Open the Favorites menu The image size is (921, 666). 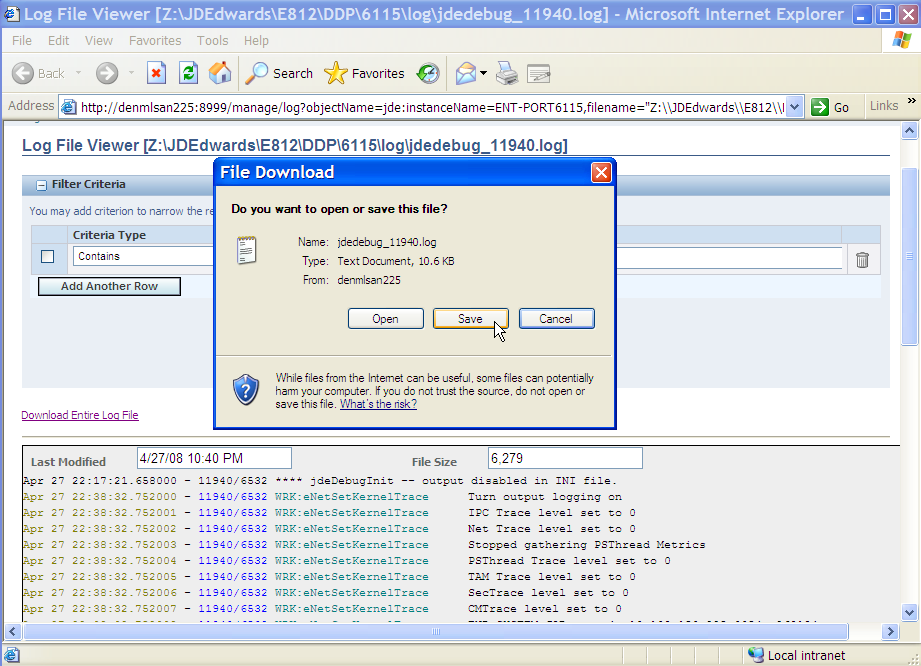click(155, 41)
